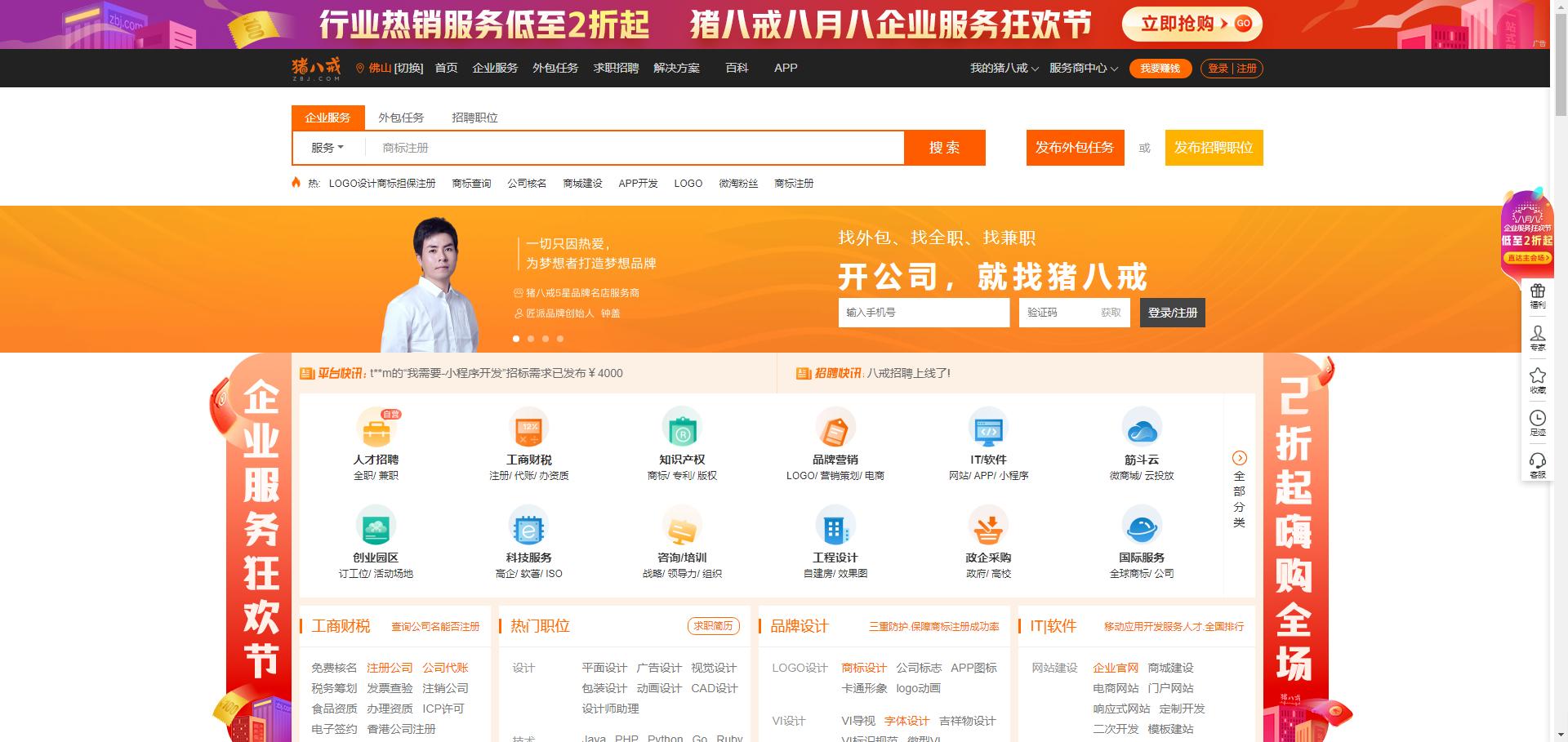Select the second banner carousel dot
This screenshot has height=742, width=1568.
coord(531,338)
